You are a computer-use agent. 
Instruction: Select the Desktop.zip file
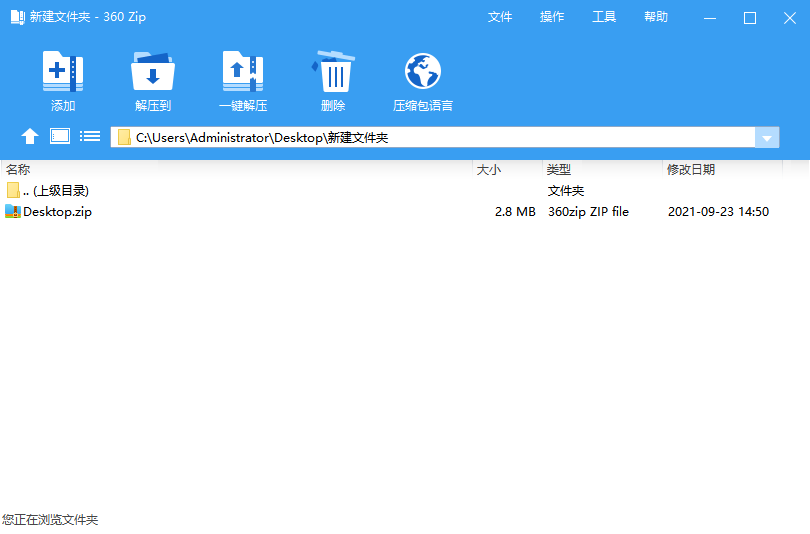pos(57,212)
